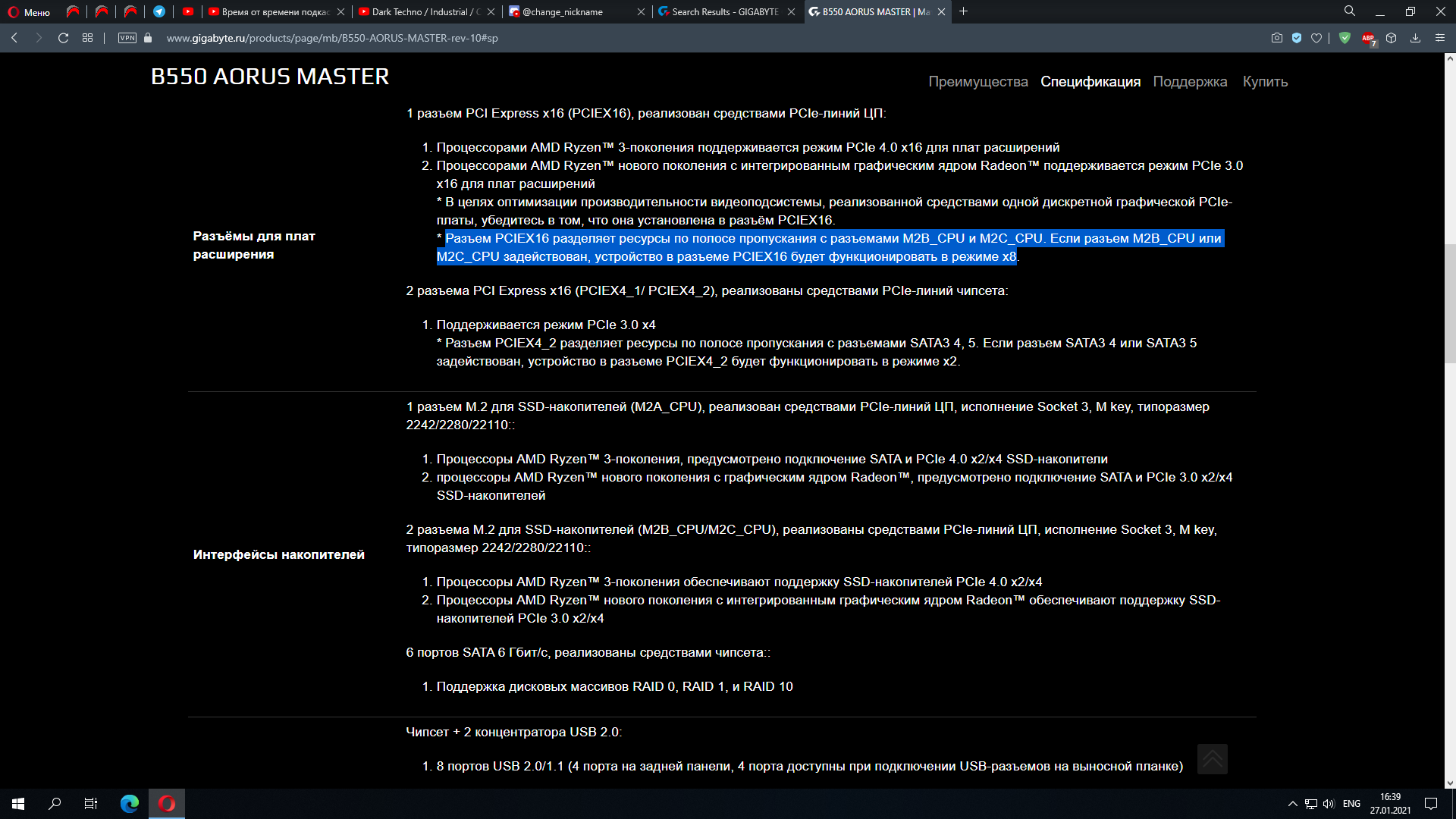This screenshot has height=819, width=1456.
Task: Toggle the VPN badge in address bar
Action: [x=127, y=38]
